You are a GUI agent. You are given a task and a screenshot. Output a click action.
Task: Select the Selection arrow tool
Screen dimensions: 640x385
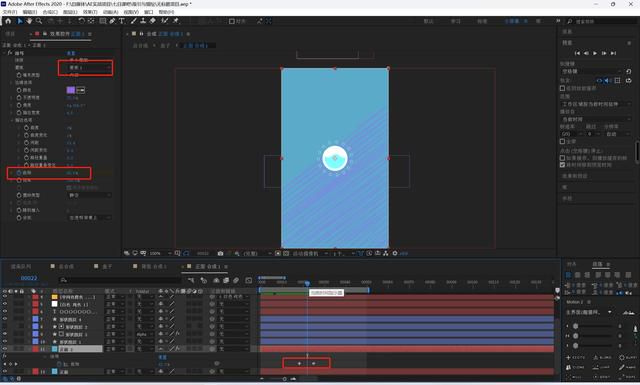coord(20,21)
